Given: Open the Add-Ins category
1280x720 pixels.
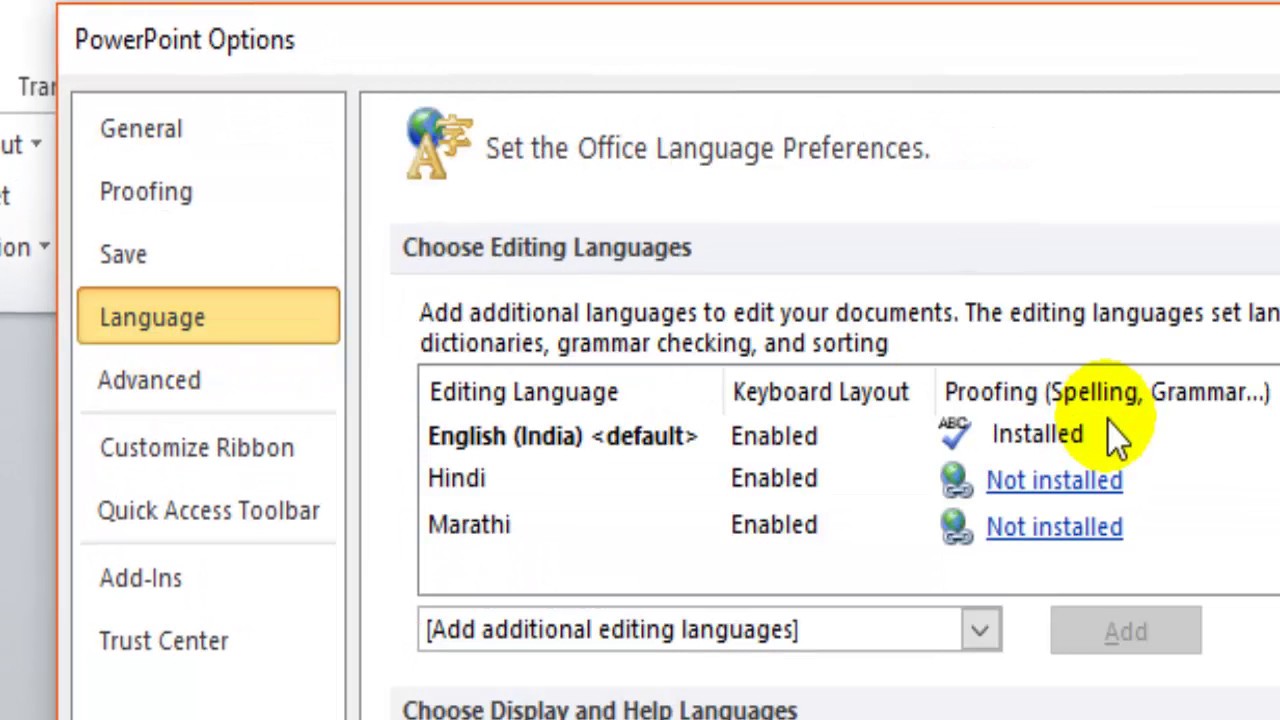Looking at the screenshot, I should click(141, 578).
